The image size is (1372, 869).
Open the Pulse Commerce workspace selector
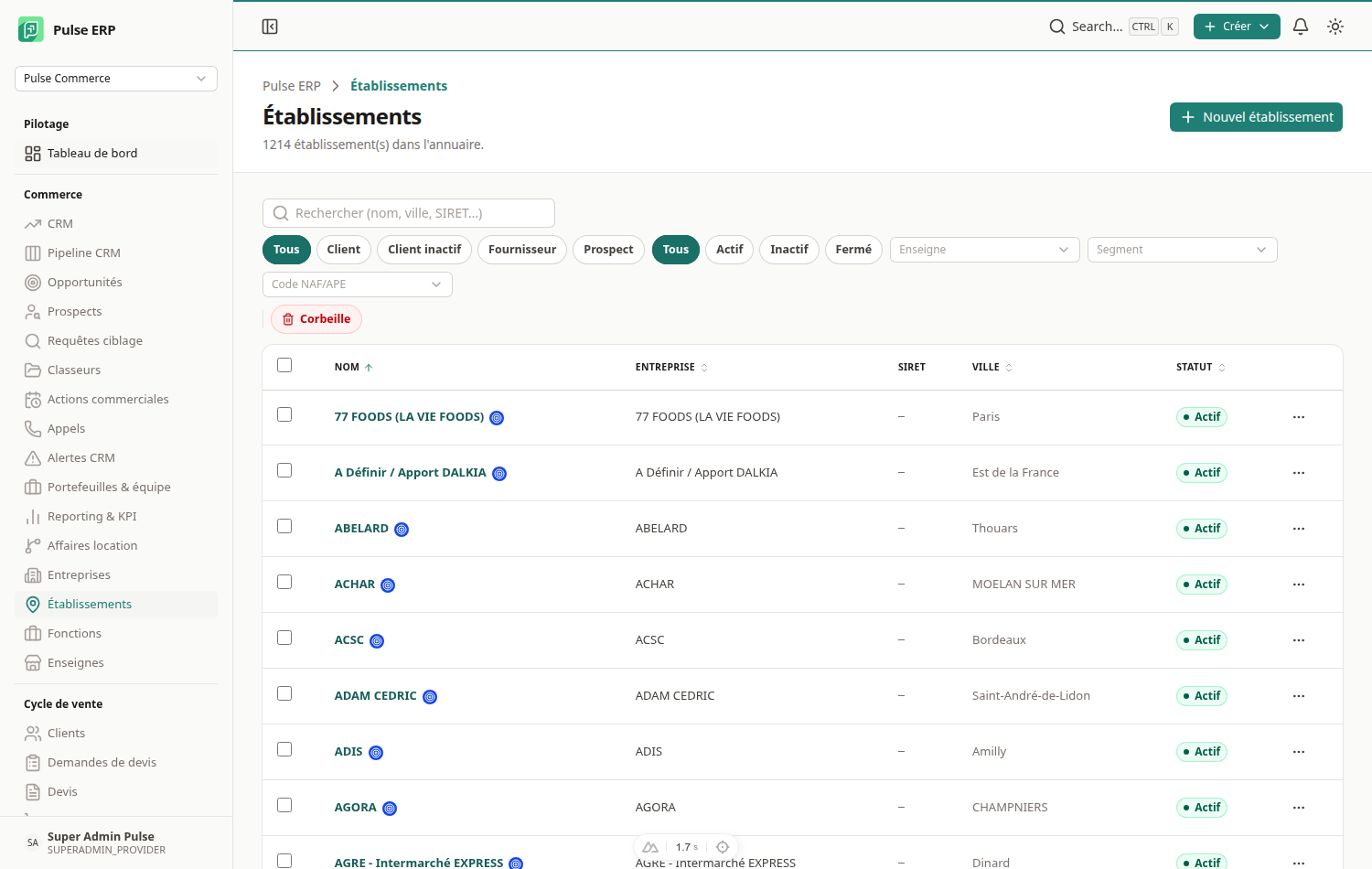tap(116, 79)
